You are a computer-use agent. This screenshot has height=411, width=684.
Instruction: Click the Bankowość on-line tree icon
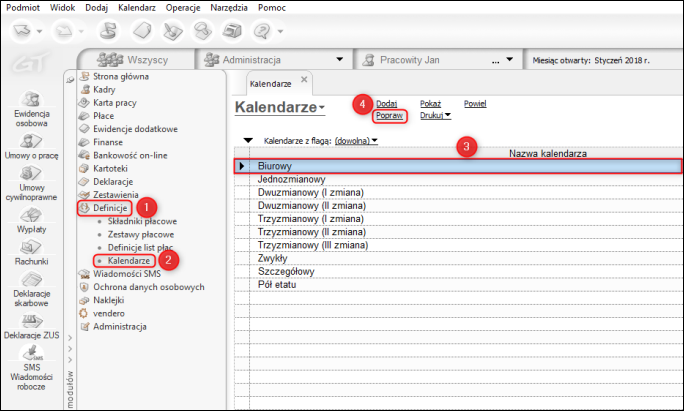coord(84,155)
